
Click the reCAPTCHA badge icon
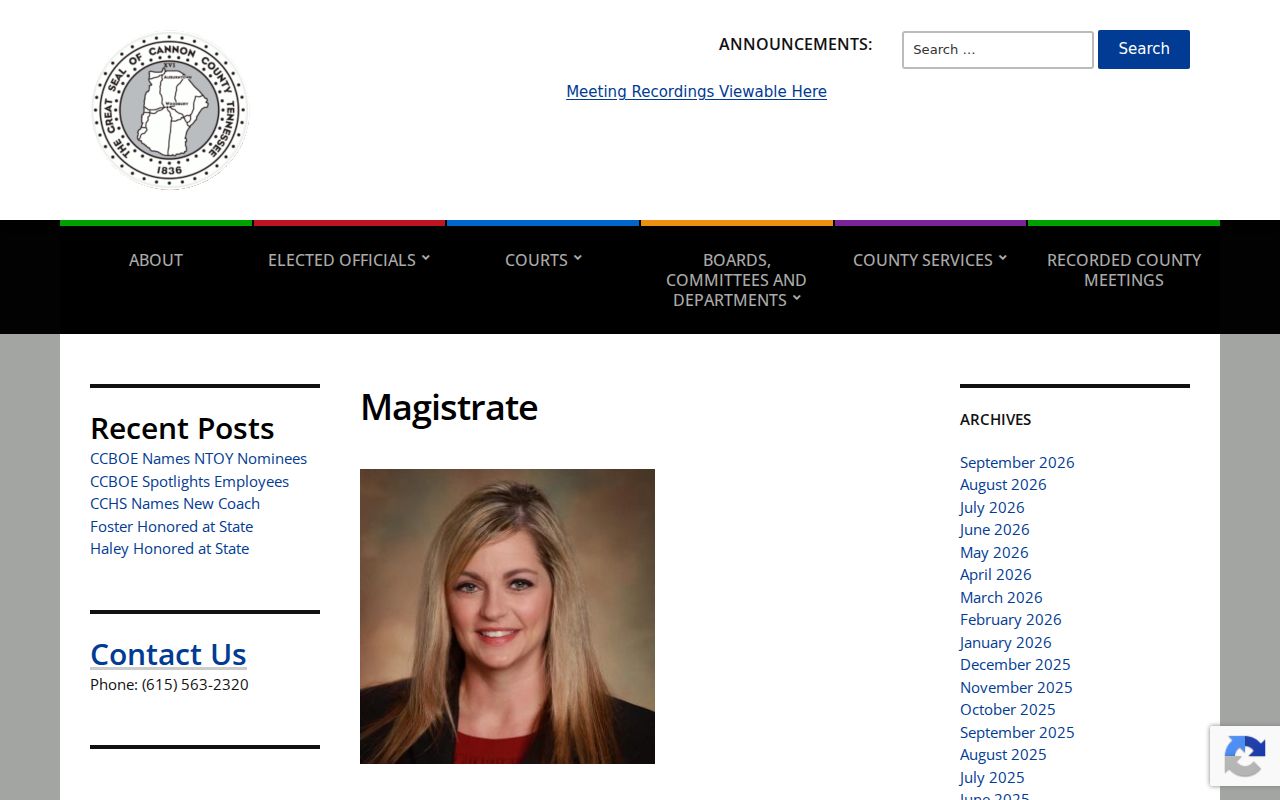coord(1244,755)
